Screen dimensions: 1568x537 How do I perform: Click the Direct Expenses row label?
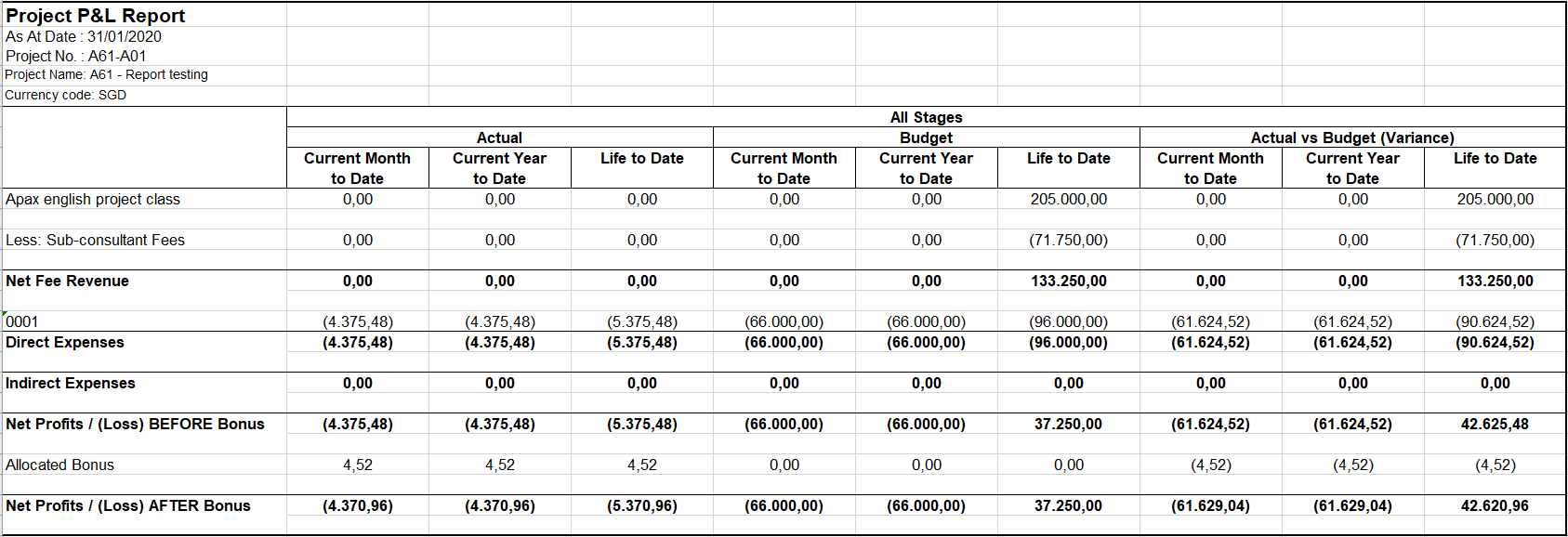point(65,342)
